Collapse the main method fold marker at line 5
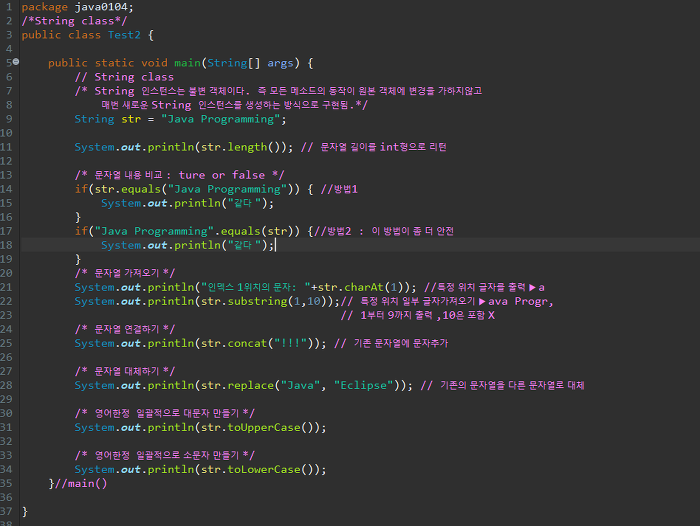 (16, 62)
